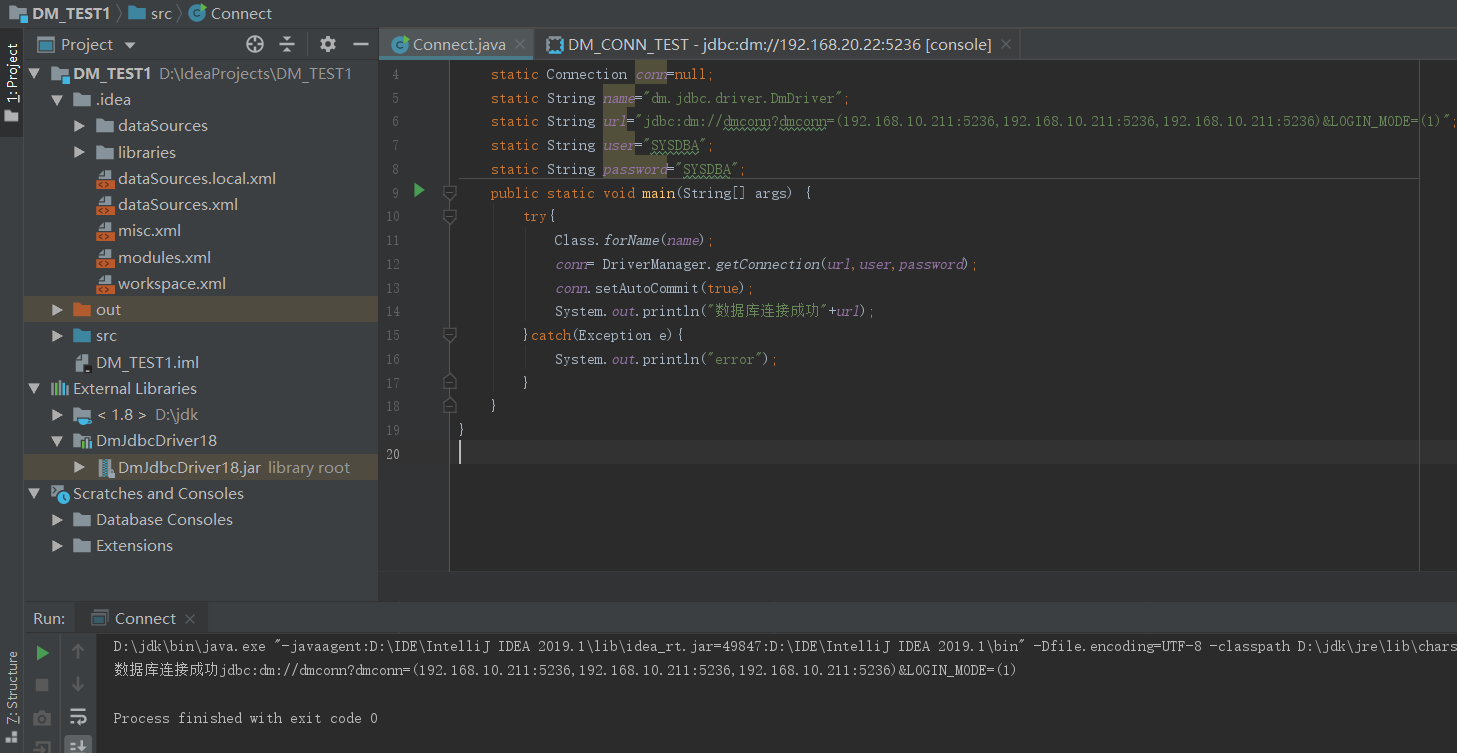Rerun Connect with green play button
Viewport: 1457px width, 753px height.
click(x=42, y=653)
